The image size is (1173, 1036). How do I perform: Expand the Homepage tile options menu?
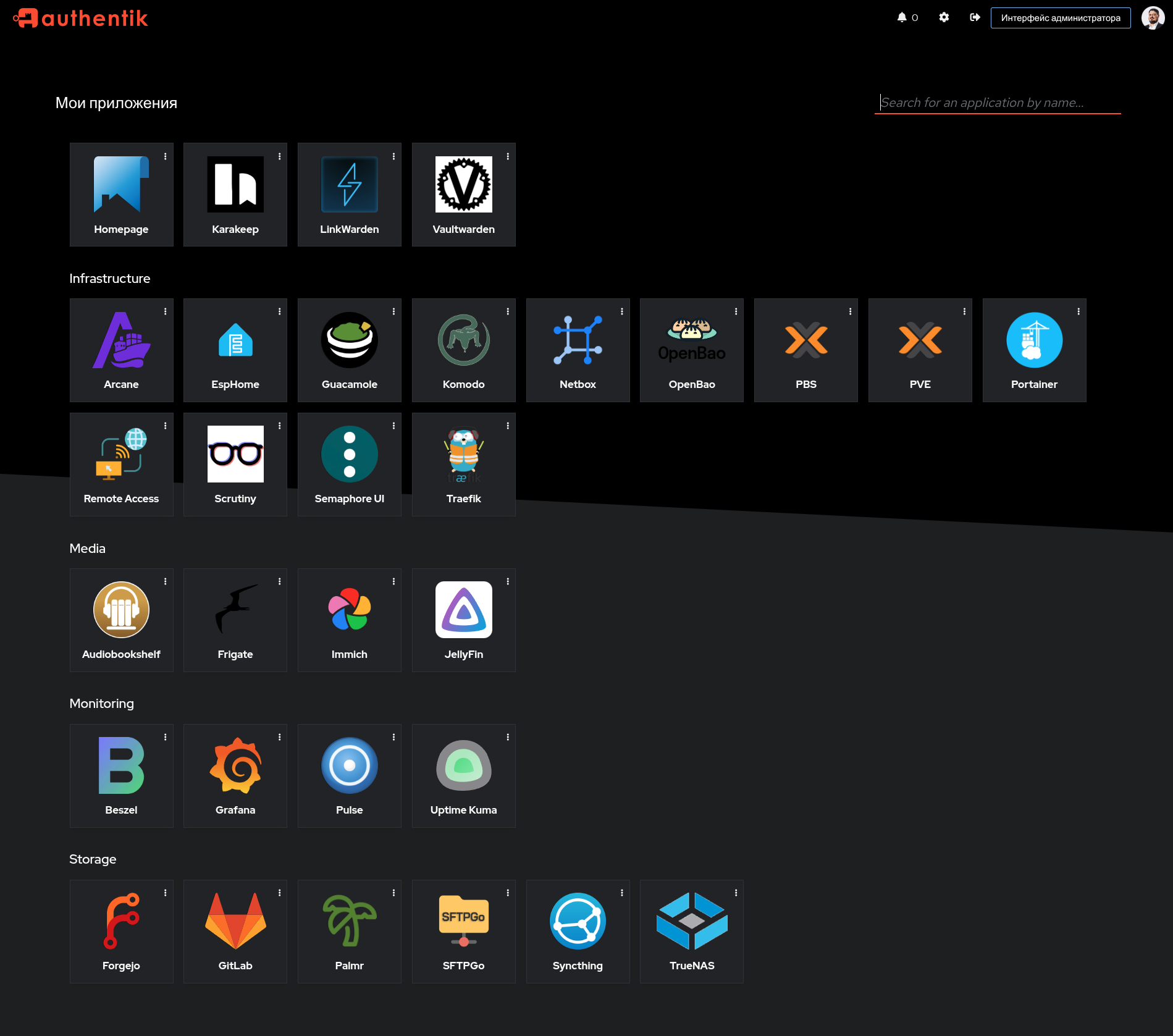click(x=166, y=157)
